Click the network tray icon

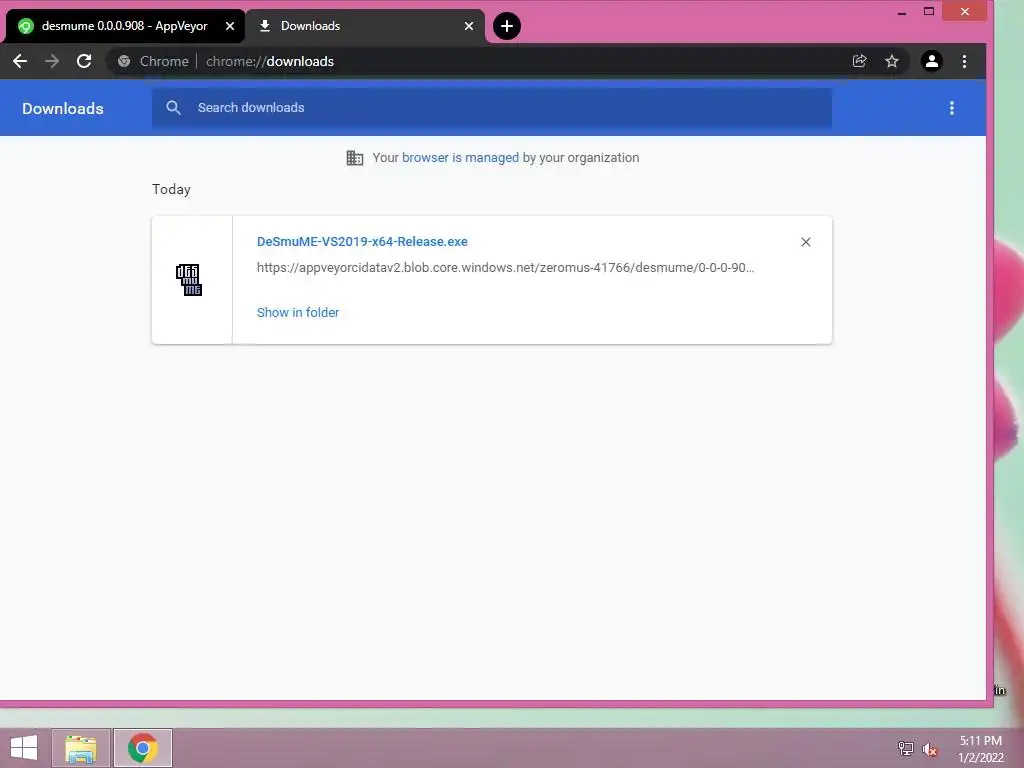905,748
